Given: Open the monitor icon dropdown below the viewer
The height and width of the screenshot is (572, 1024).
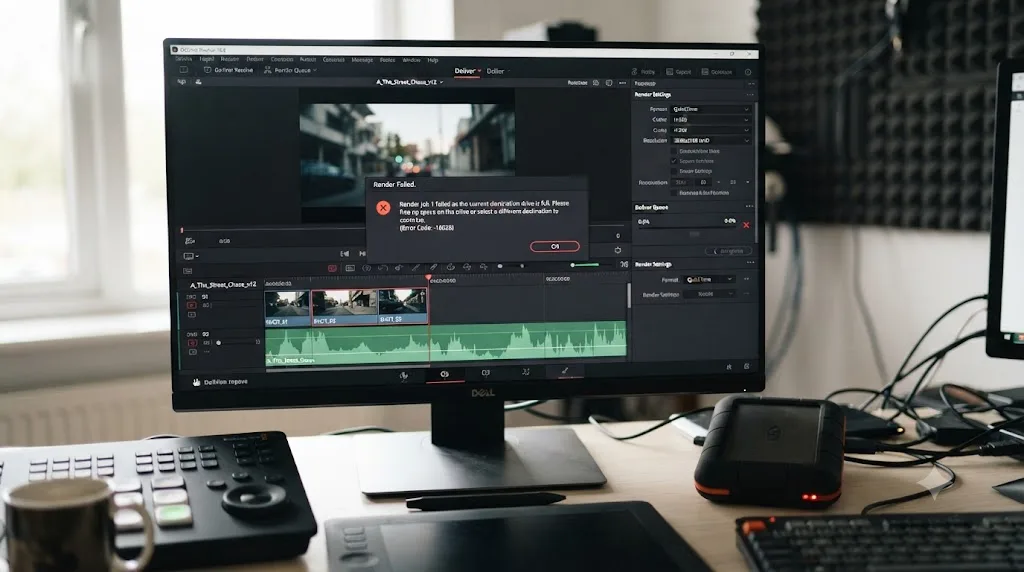Looking at the screenshot, I should (x=191, y=257).
